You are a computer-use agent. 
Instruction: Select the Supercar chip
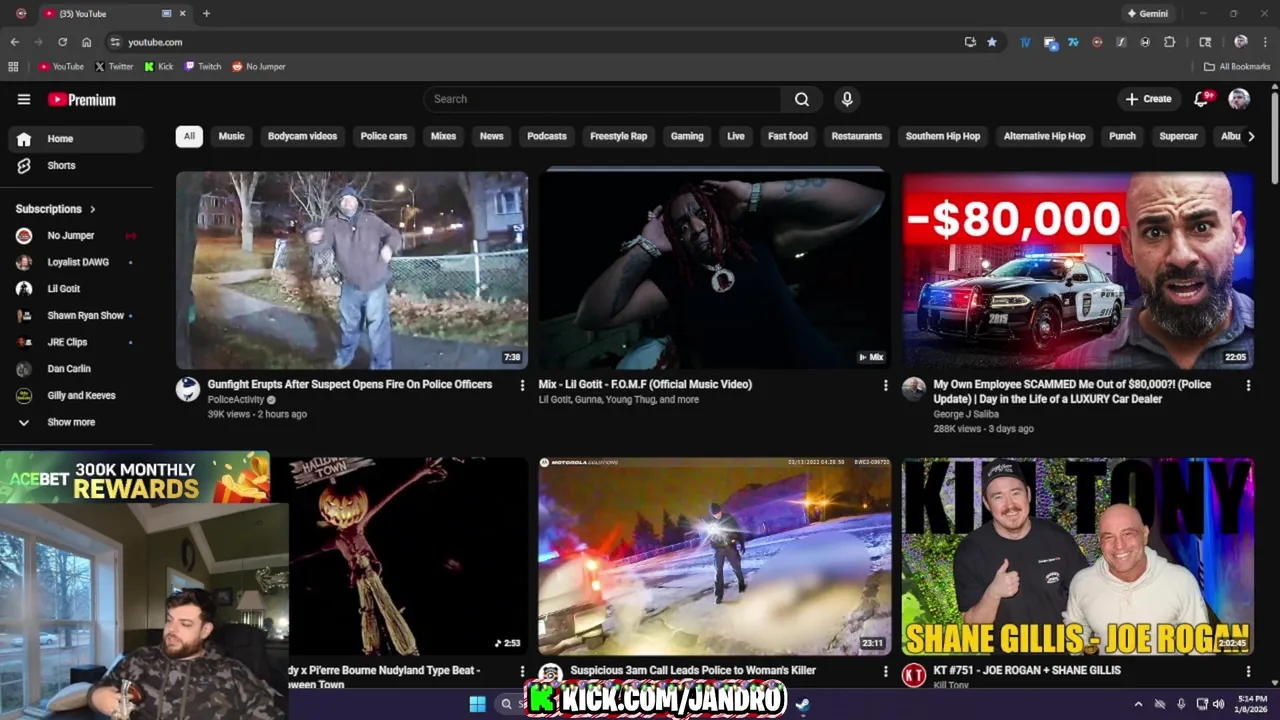pyautogui.click(x=1178, y=136)
